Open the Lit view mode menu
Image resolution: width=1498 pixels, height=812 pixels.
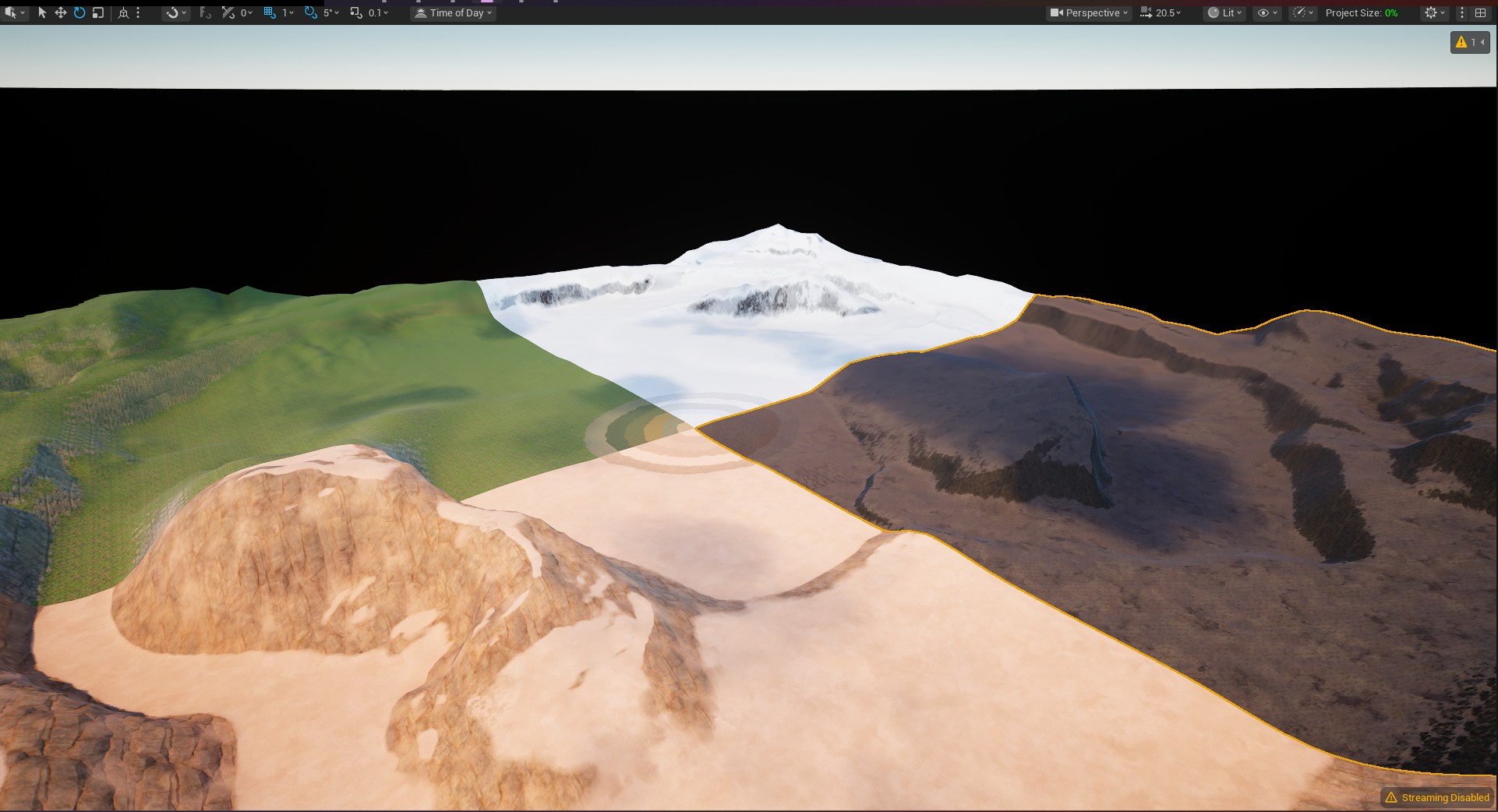tap(1224, 12)
